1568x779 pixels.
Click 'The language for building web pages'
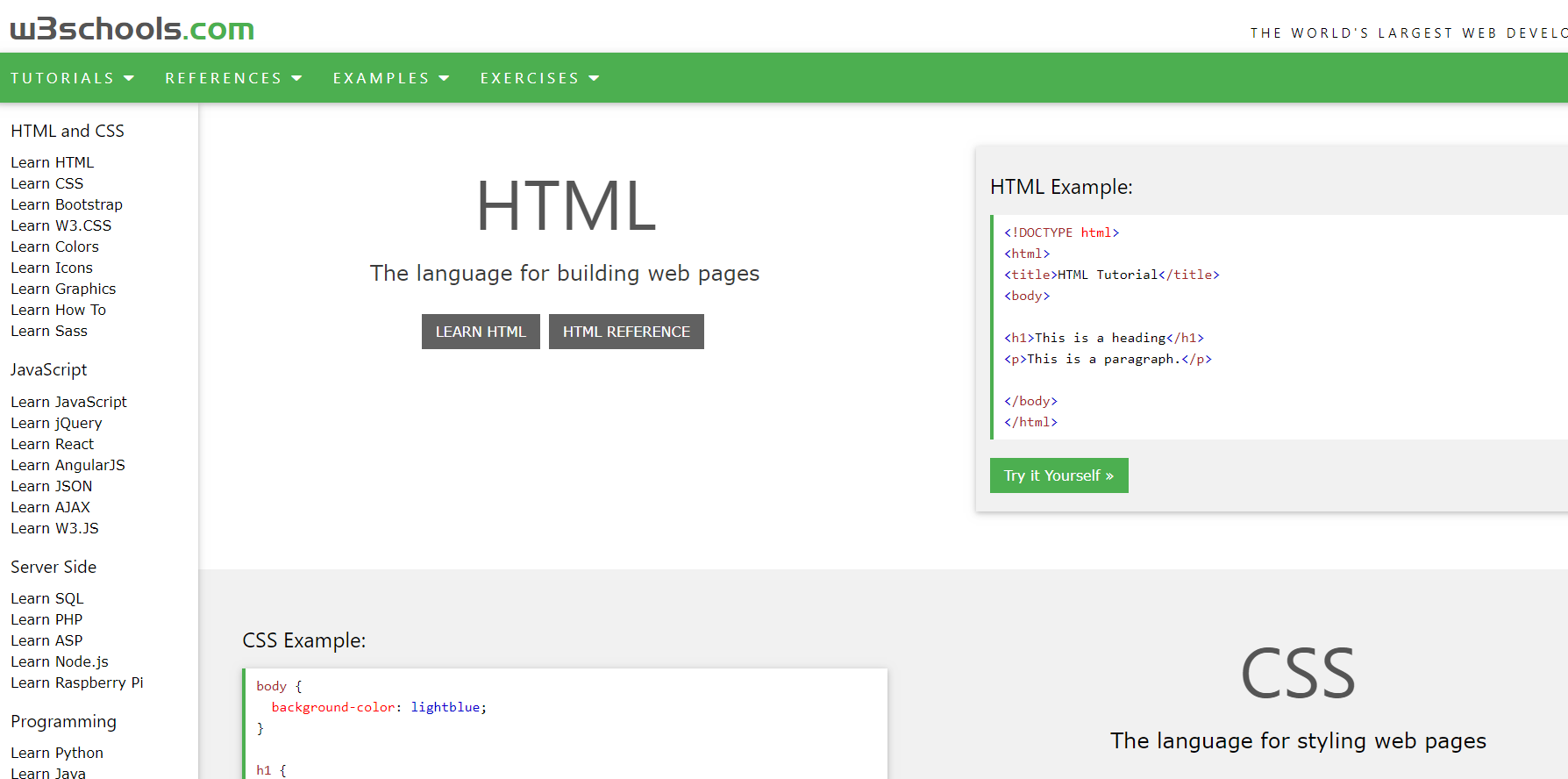565,274
